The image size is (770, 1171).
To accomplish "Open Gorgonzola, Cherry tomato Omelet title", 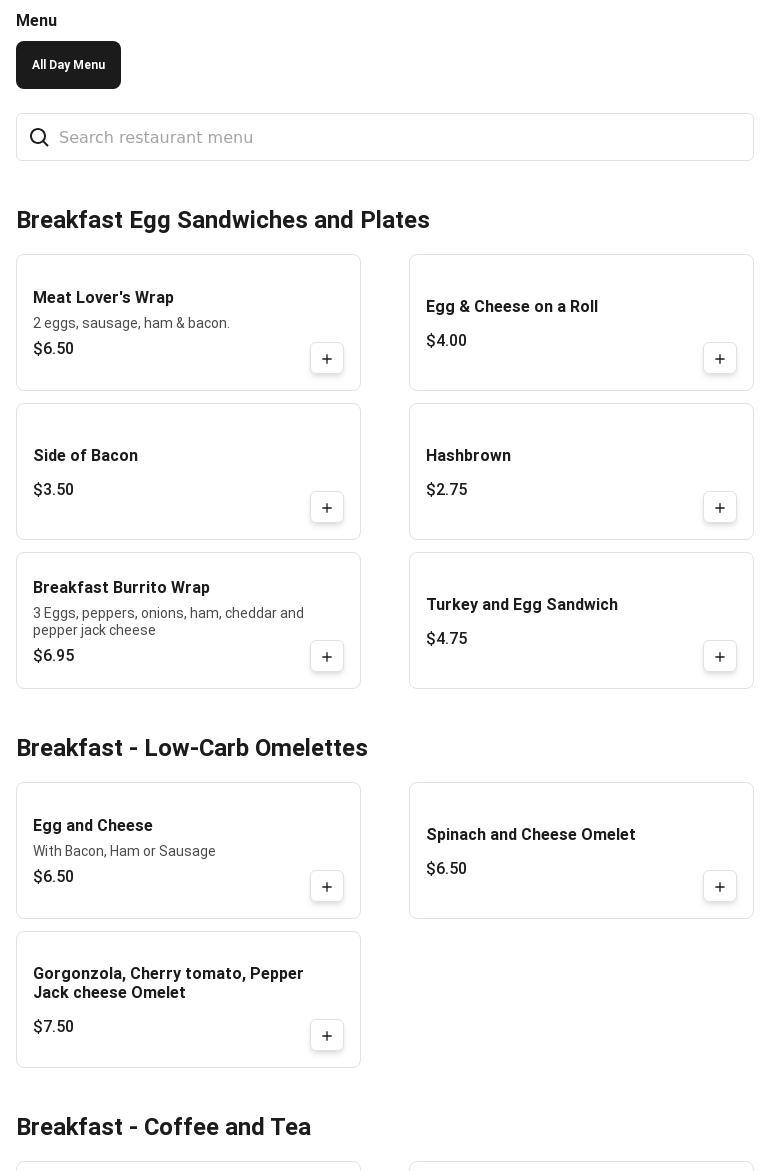I will [x=168, y=983].
